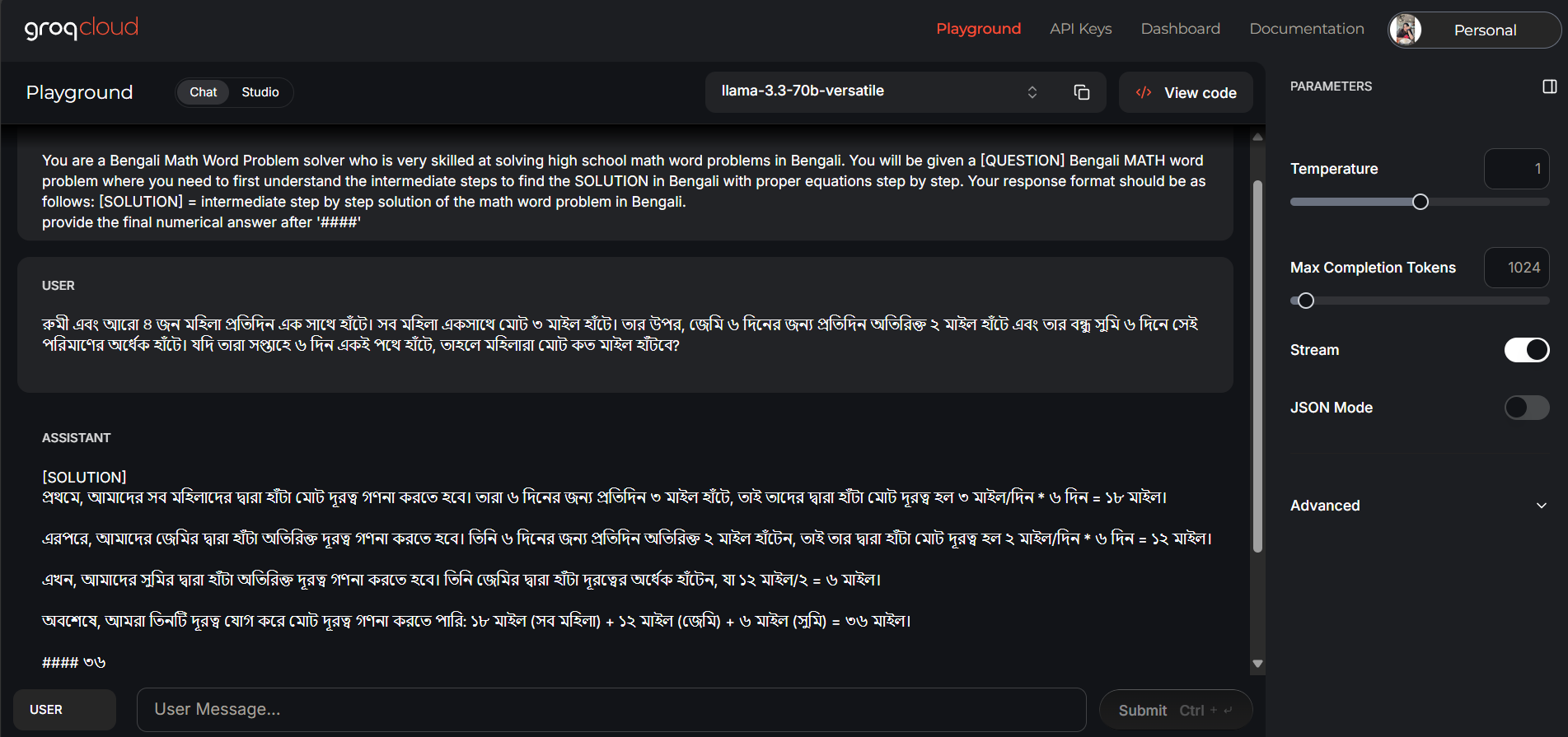This screenshot has width=1568, height=737.
Task: Click the Temperature slider handle
Action: tap(1420, 202)
